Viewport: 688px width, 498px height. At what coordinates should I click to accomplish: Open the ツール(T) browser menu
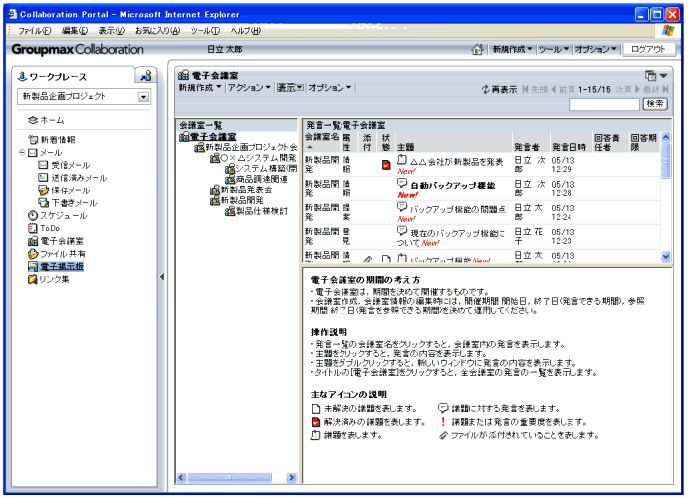(206, 31)
